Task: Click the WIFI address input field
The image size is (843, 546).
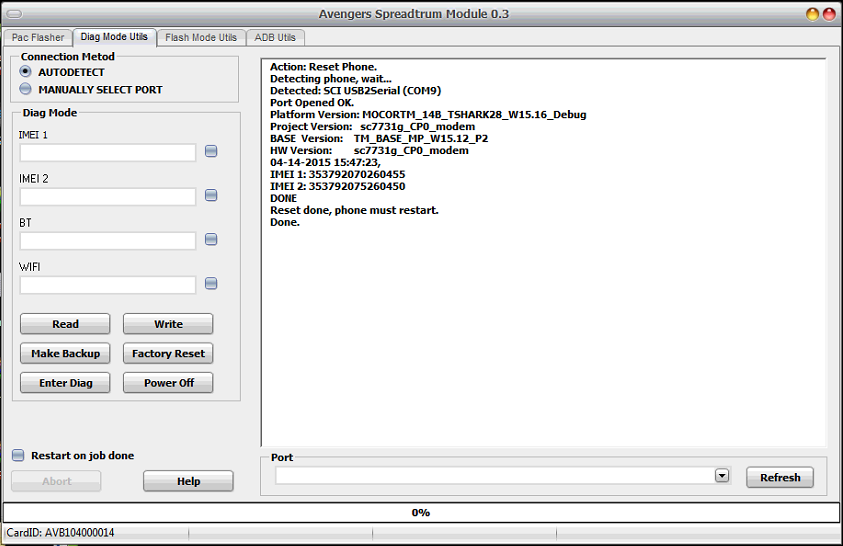Action: click(x=108, y=285)
